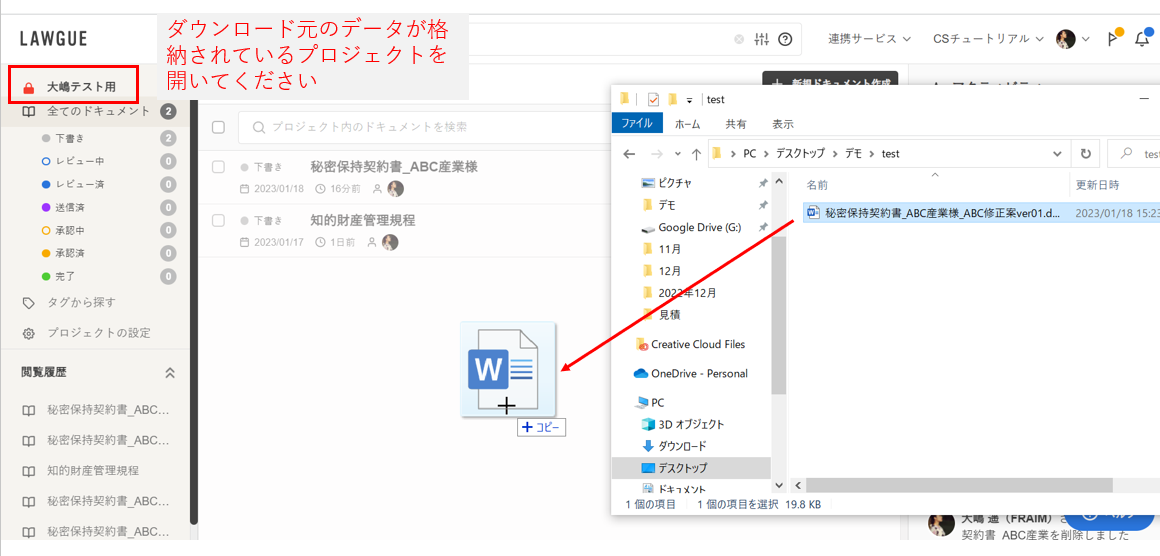Go up one folder in Explorer

(696, 154)
